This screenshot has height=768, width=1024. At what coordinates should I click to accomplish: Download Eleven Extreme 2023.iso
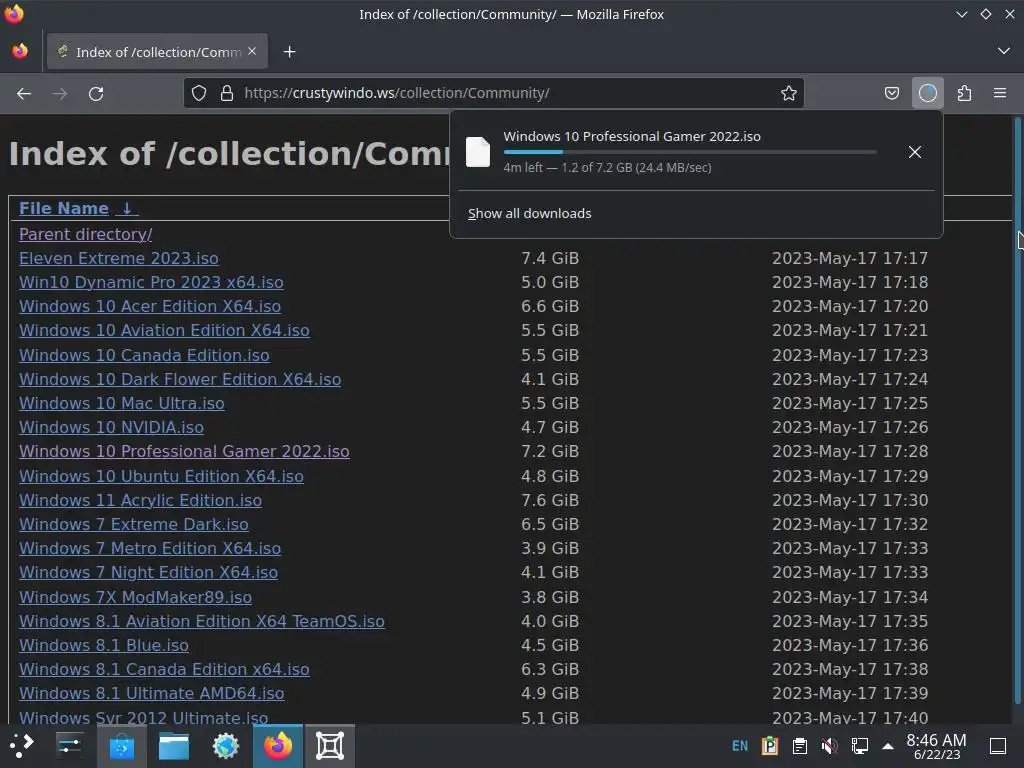(119, 258)
